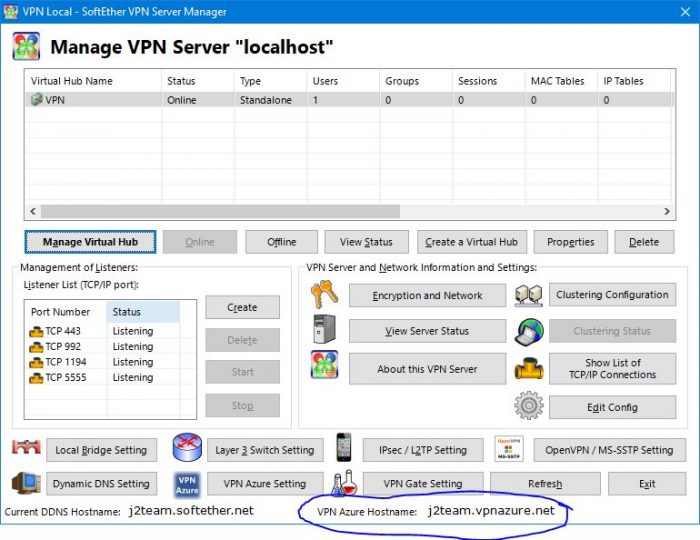Click the TCP 5555 listener port icon

[36, 378]
